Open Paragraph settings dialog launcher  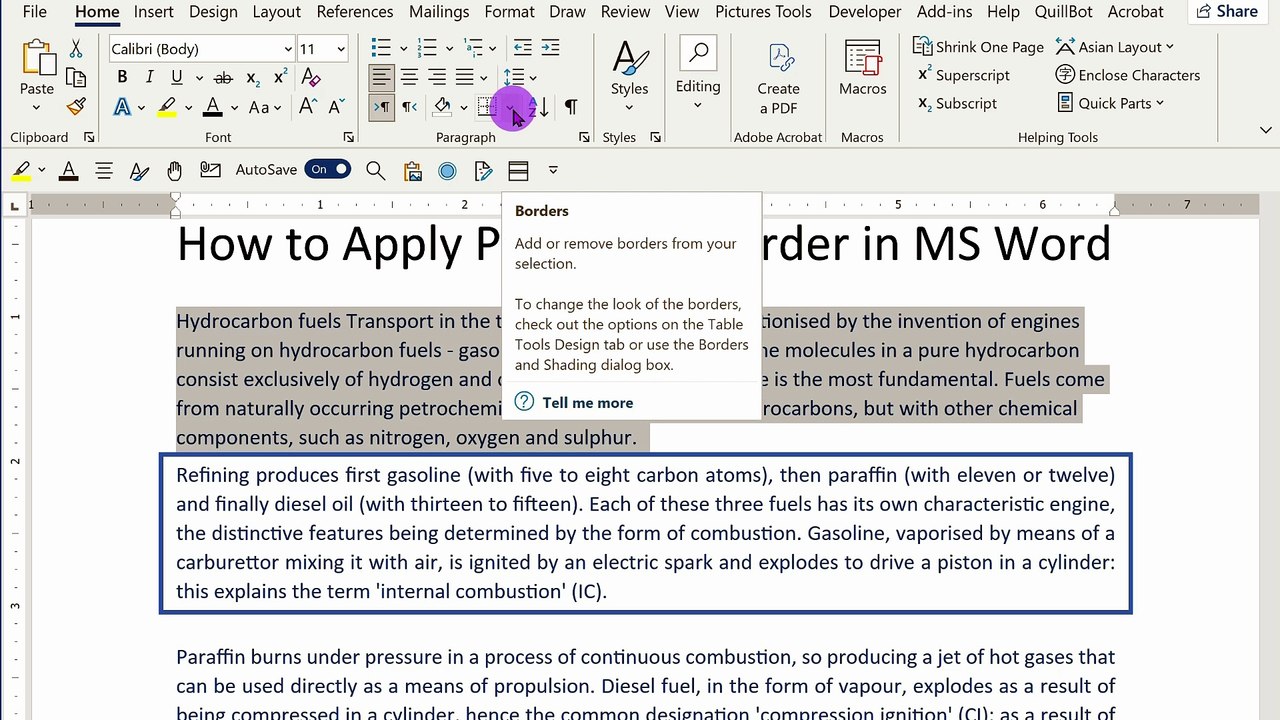tap(585, 137)
